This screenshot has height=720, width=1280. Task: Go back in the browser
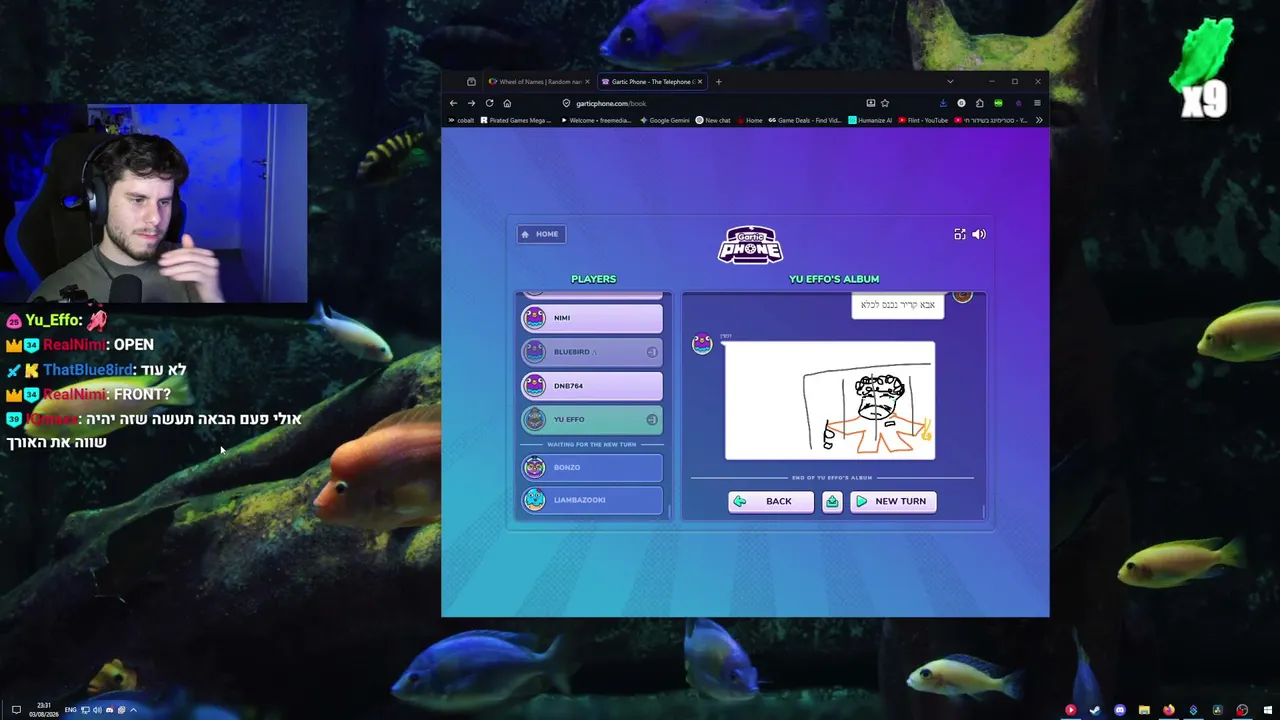tap(453, 103)
